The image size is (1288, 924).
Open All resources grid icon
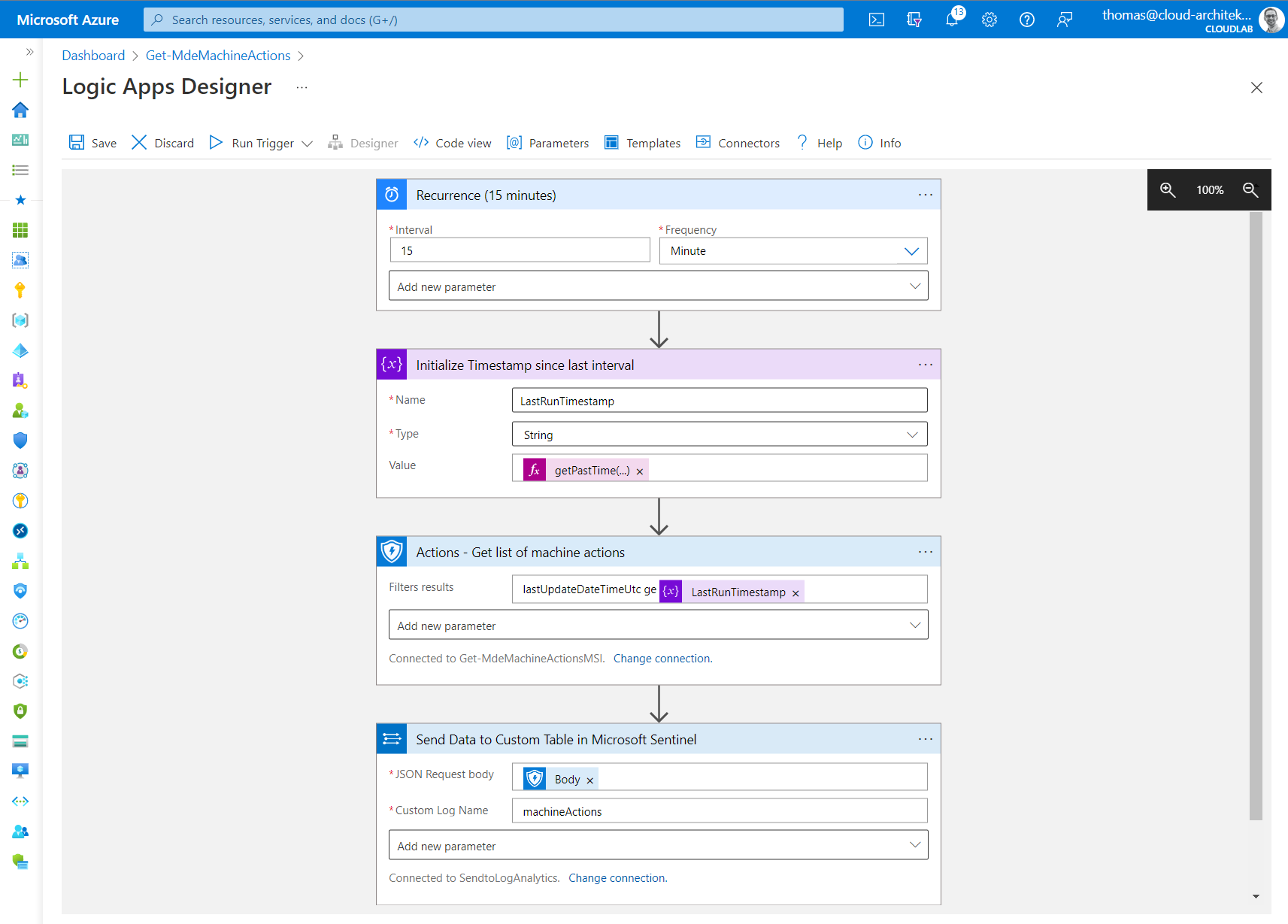tap(20, 230)
